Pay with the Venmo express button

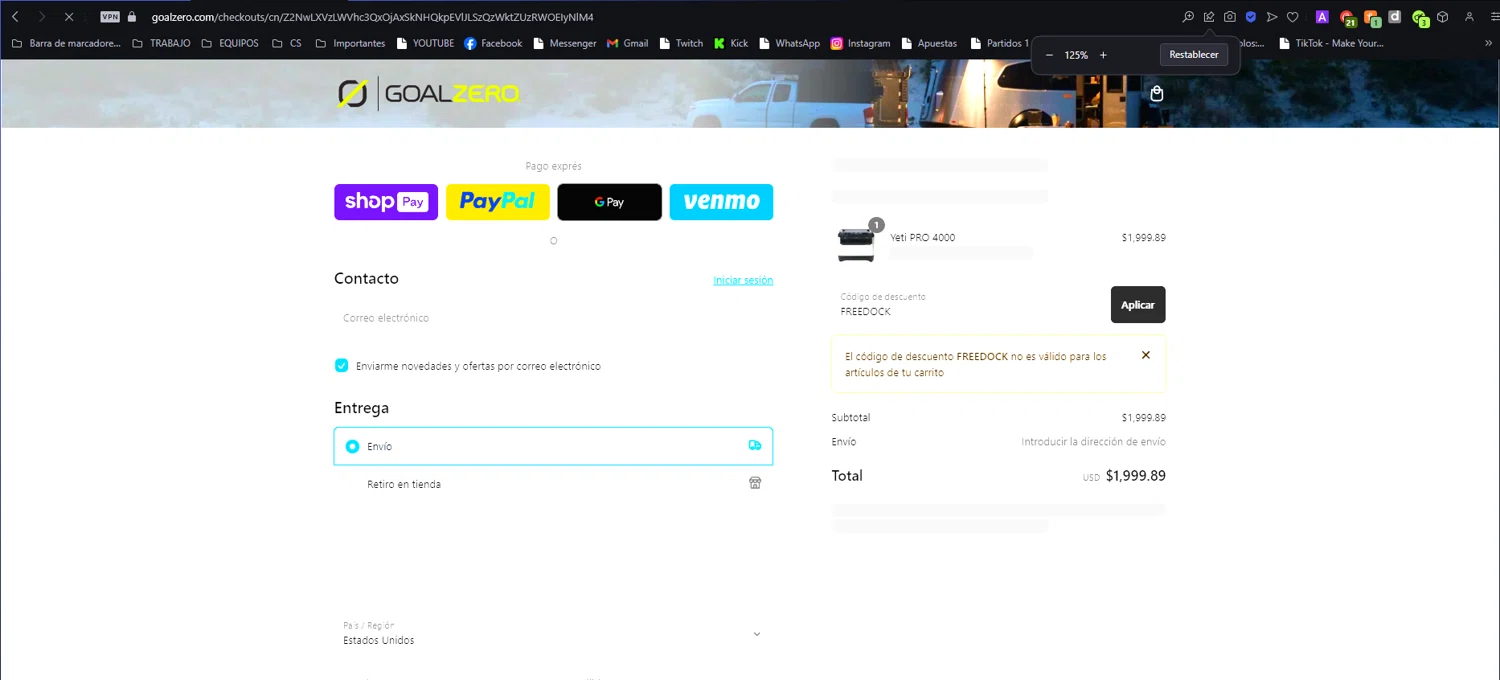(721, 202)
